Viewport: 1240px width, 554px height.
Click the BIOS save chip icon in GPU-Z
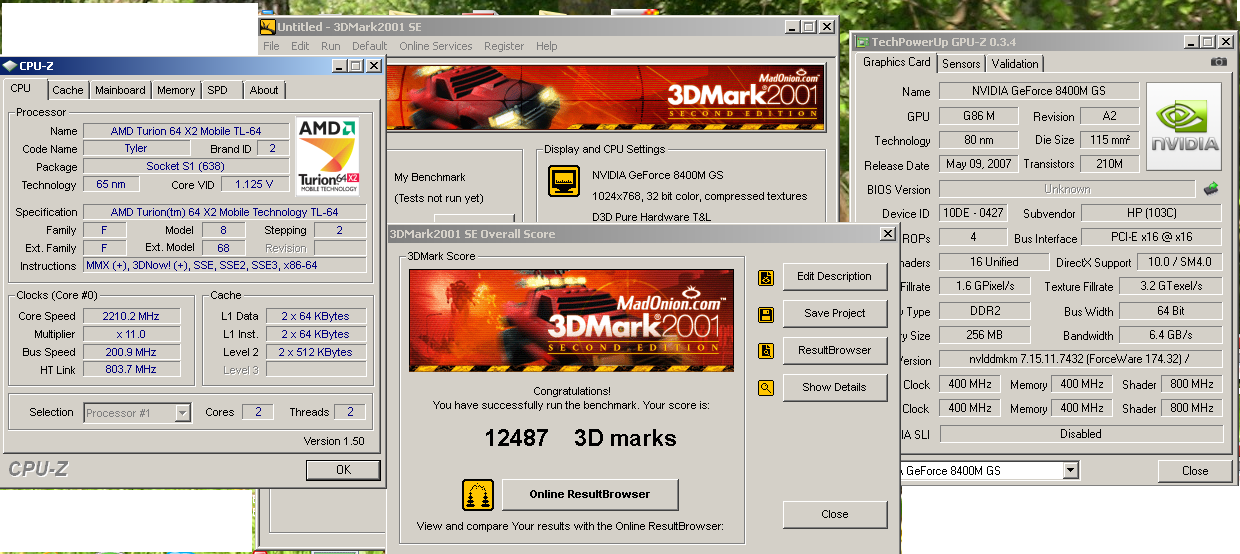pyautogui.click(x=1210, y=188)
